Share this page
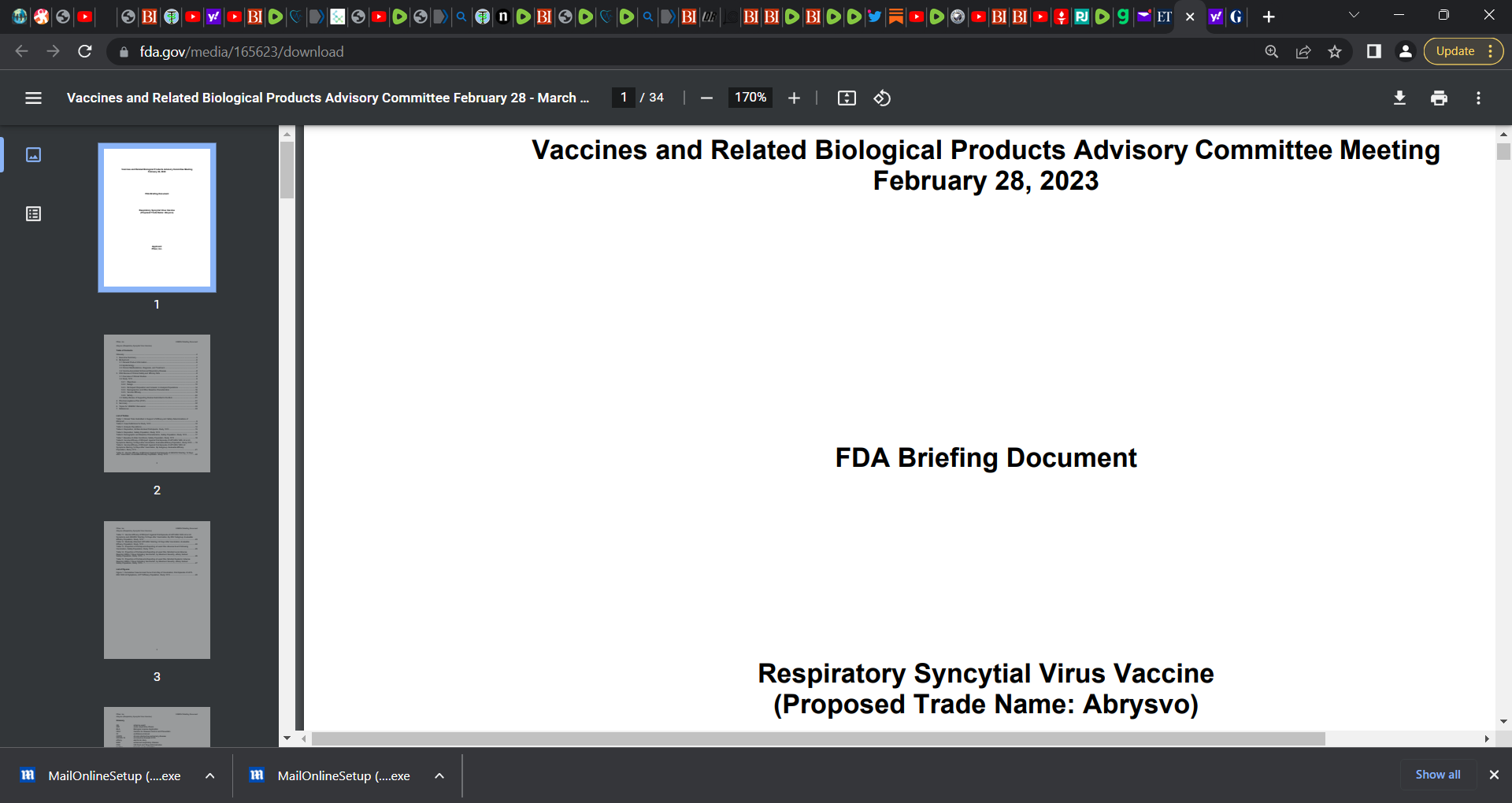Screen dimensions: 1512x803 [1303, 52]
